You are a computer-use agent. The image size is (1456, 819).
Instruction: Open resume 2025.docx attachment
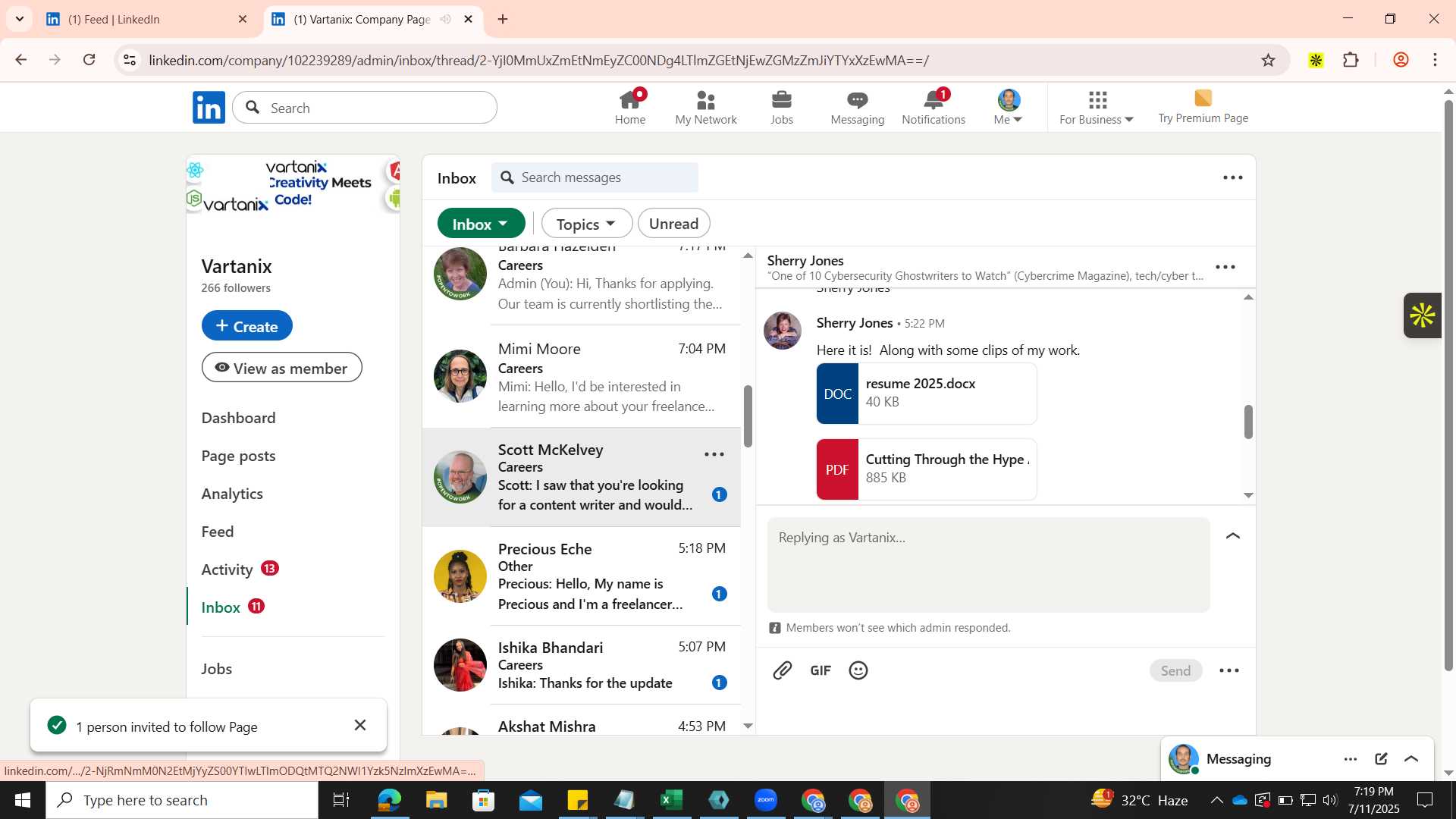click(x=927, y=394)
